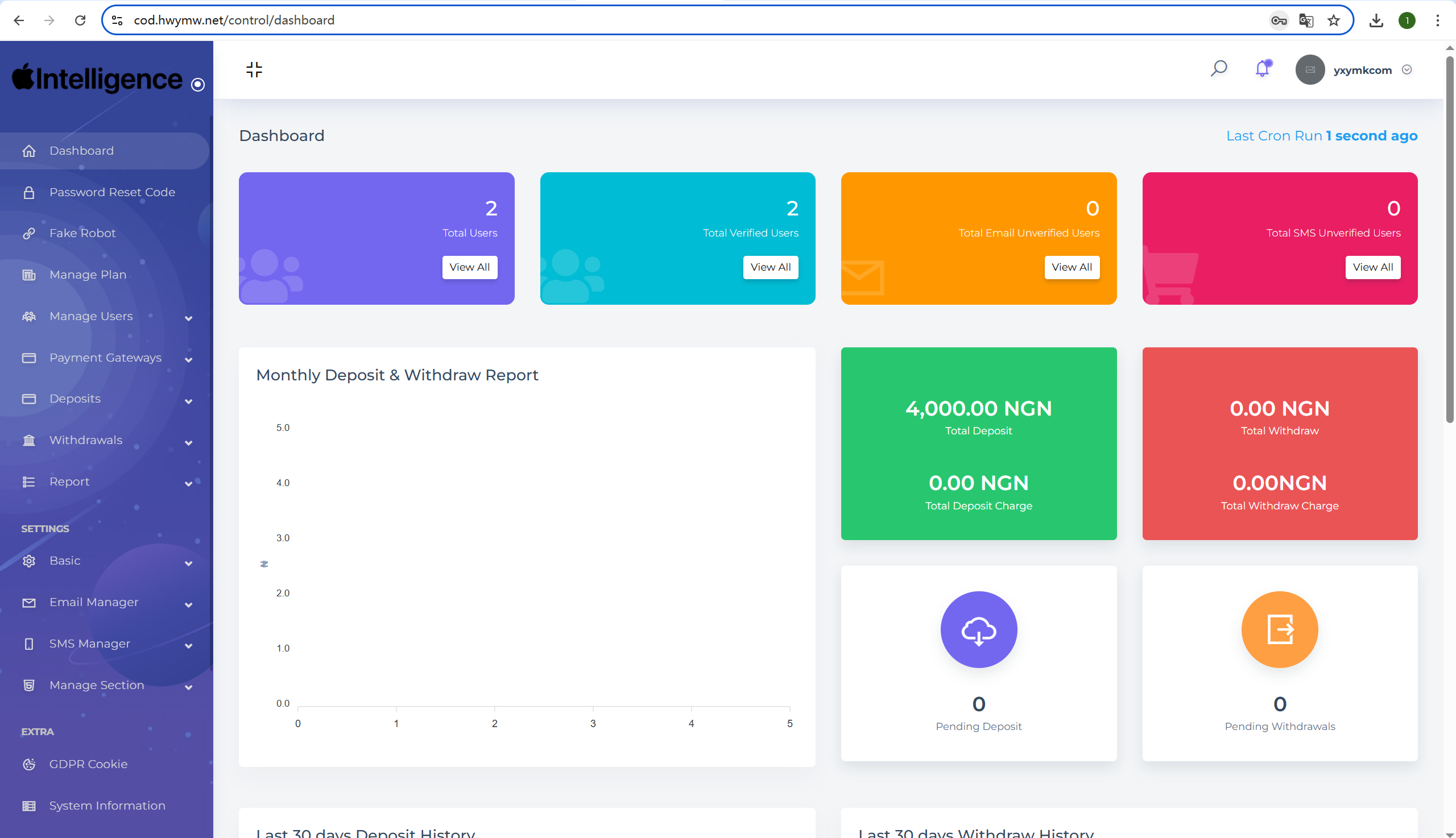Go to Password Reset Code page
Viewport: 1456px width, 838px height.
(111, 192)
